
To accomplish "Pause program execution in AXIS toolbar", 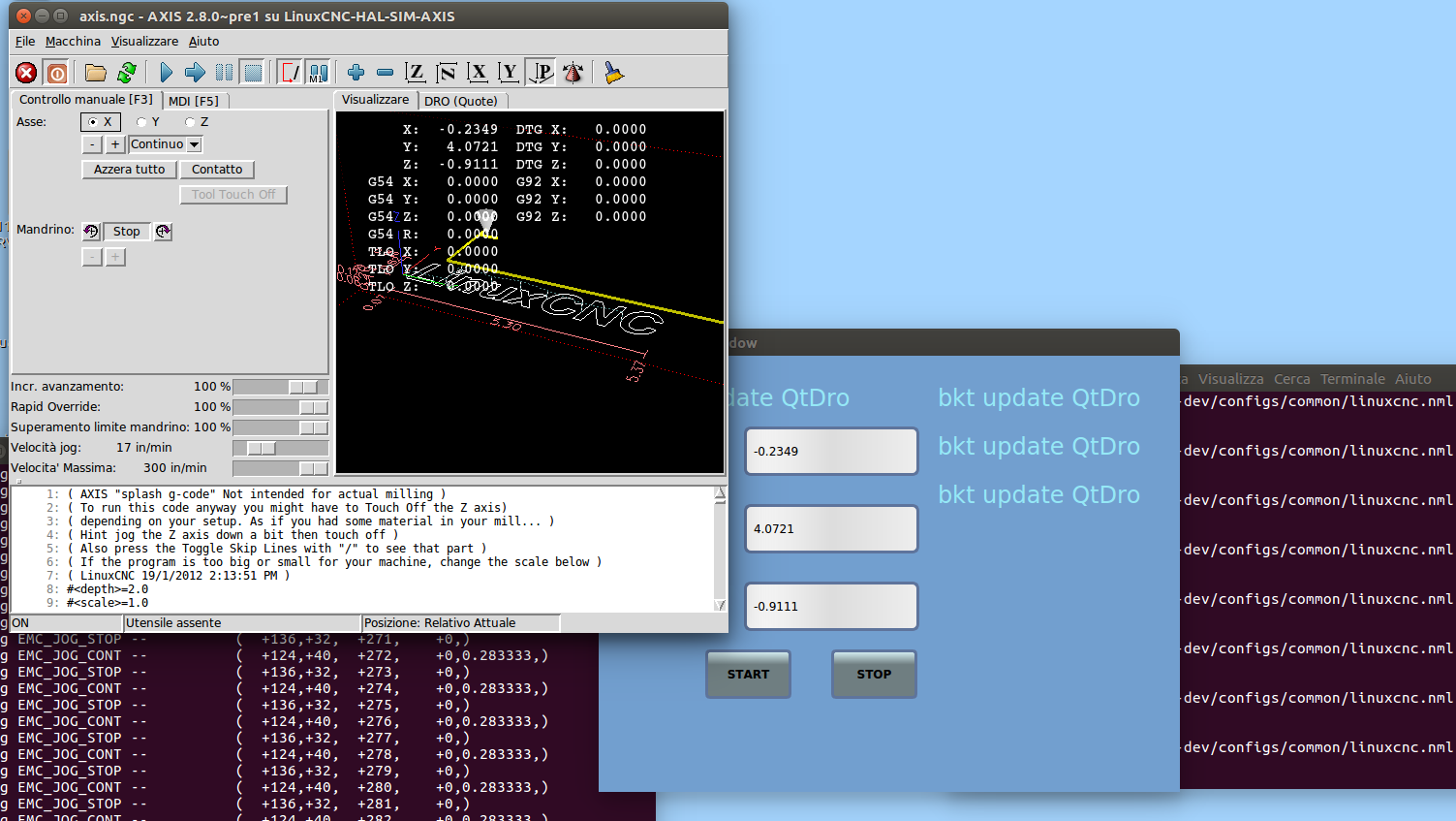I will tap(224, 73).
